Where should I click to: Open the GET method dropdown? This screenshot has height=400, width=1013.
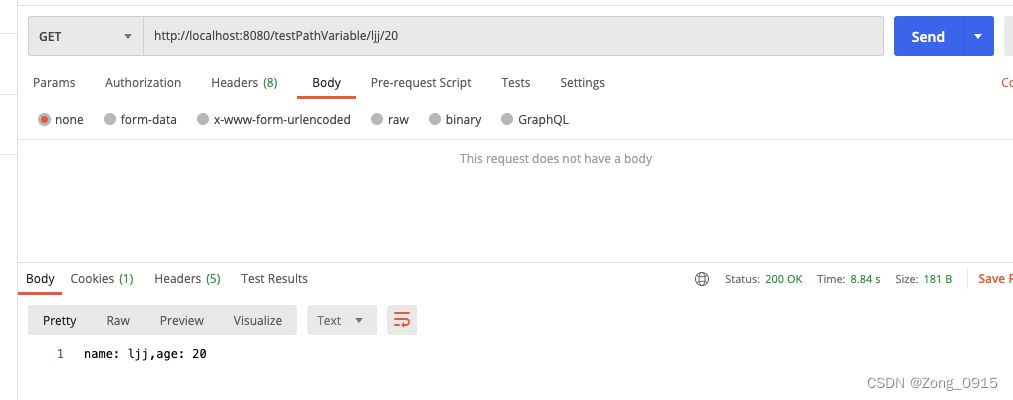point(86,36)
